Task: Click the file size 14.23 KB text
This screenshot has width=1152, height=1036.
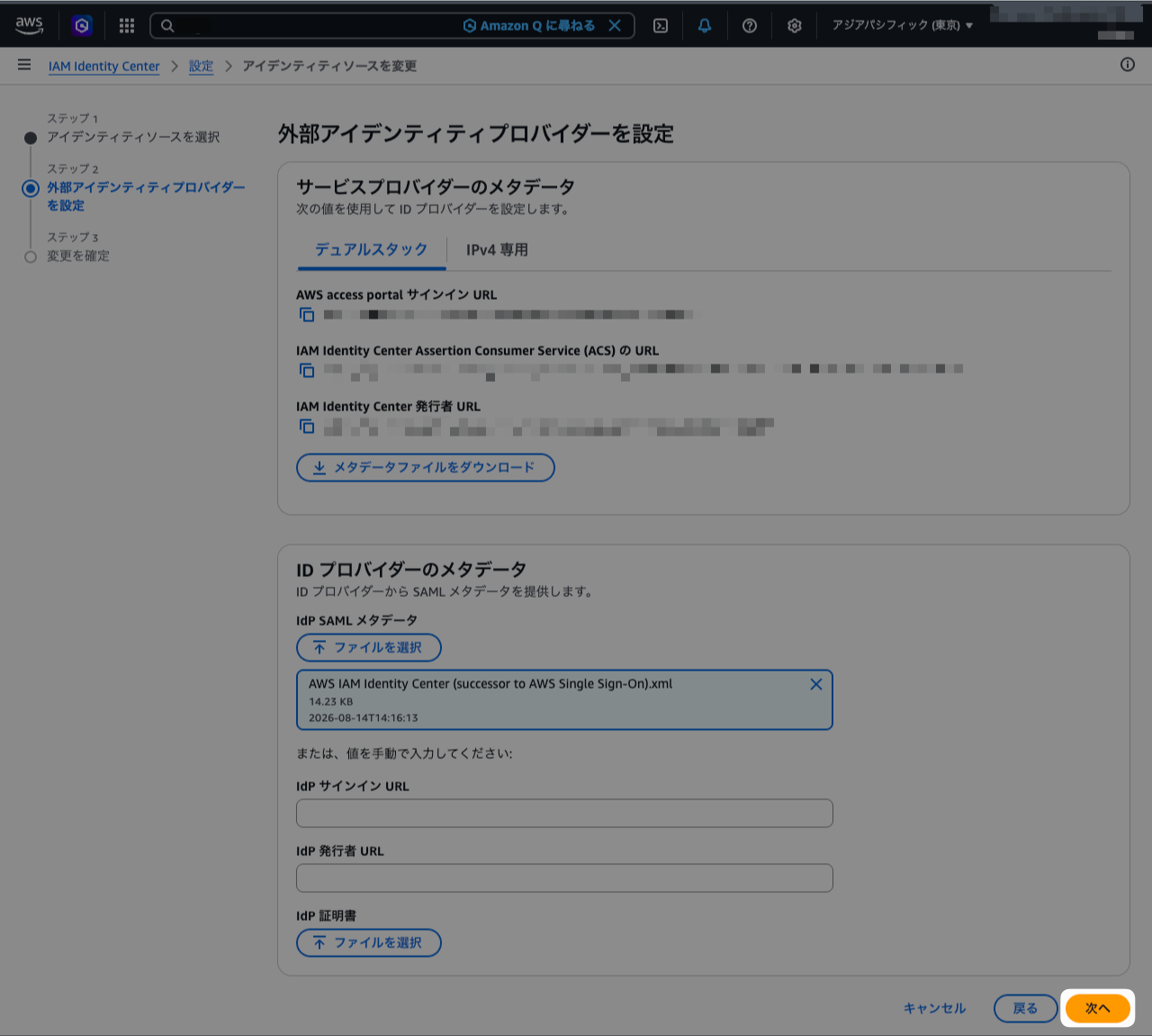Action: tap(331, 701)
